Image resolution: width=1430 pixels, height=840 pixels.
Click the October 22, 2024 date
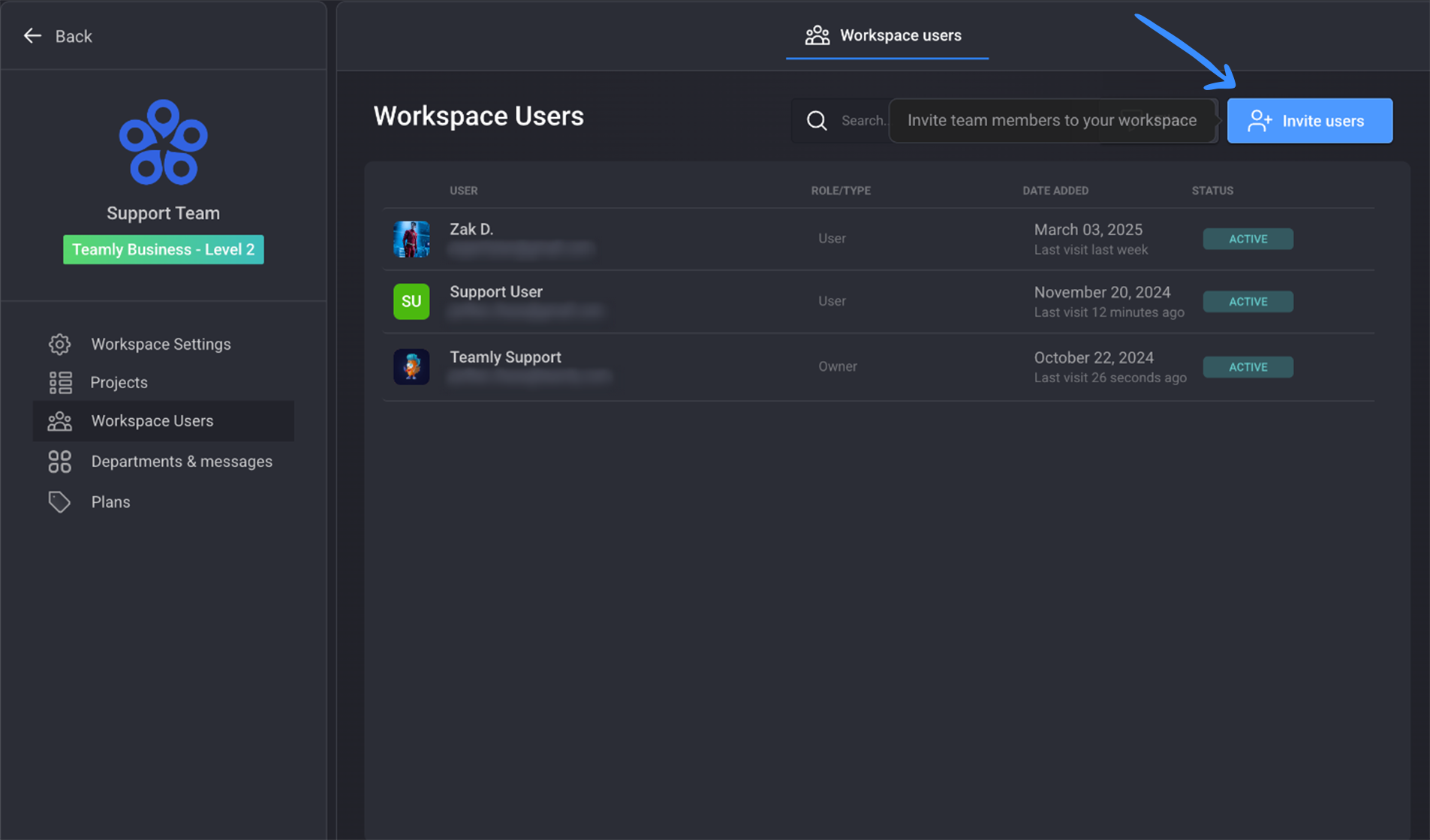click(1094, 357)
